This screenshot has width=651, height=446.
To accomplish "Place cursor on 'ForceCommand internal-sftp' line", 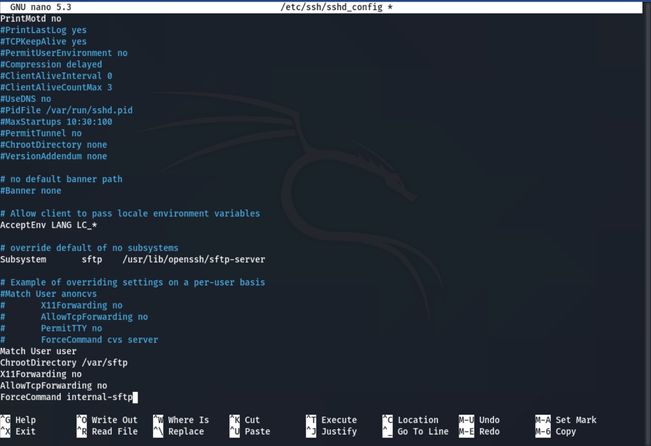I will (66, 397).
